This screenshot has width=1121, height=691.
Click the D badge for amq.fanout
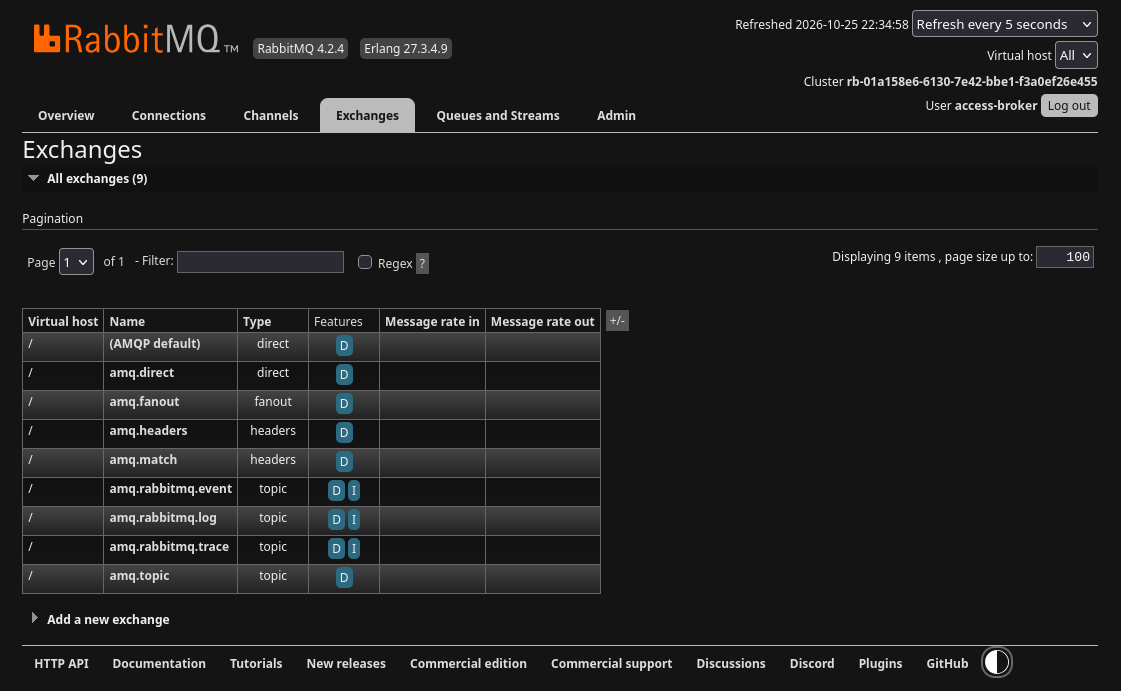[x=344, y=404]
